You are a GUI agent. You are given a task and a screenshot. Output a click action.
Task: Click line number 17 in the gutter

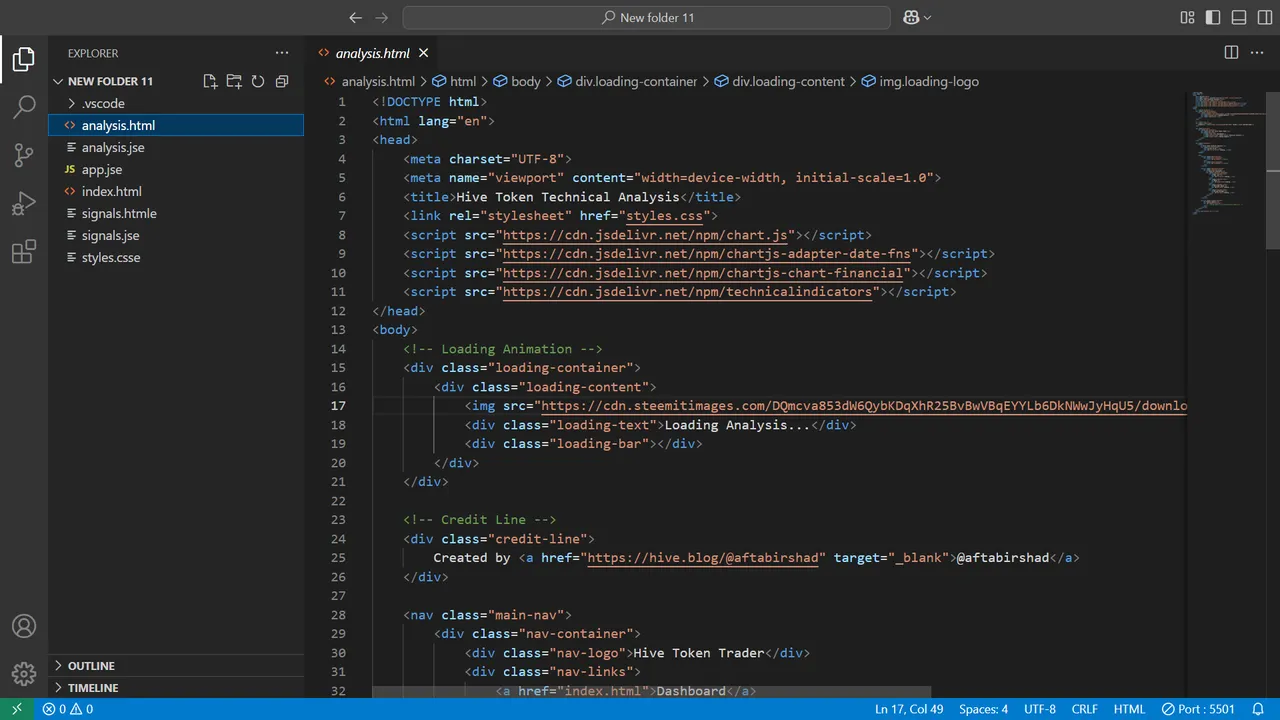pyautogui.click(x=338, y=406)
